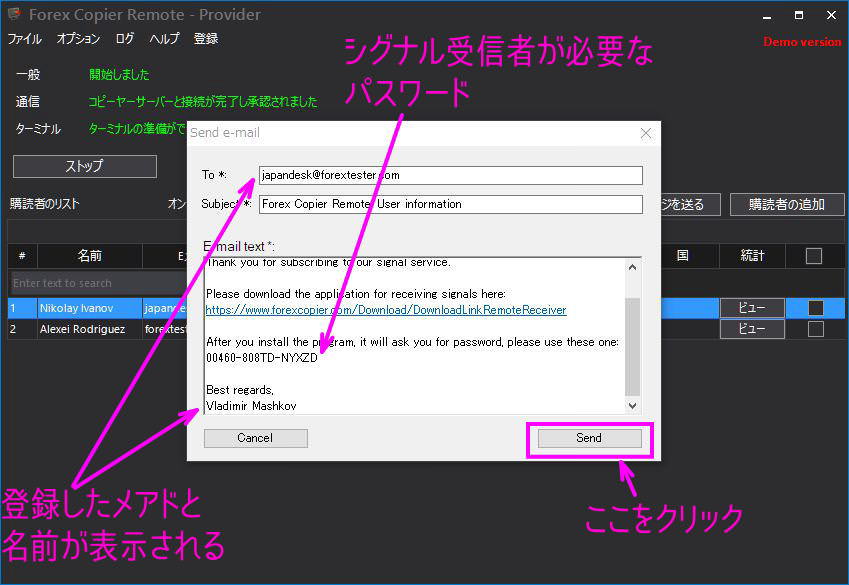Screen dimensions: 849x585
Task: Cancel the Send e-mail dialog
Action: (255, 437)
